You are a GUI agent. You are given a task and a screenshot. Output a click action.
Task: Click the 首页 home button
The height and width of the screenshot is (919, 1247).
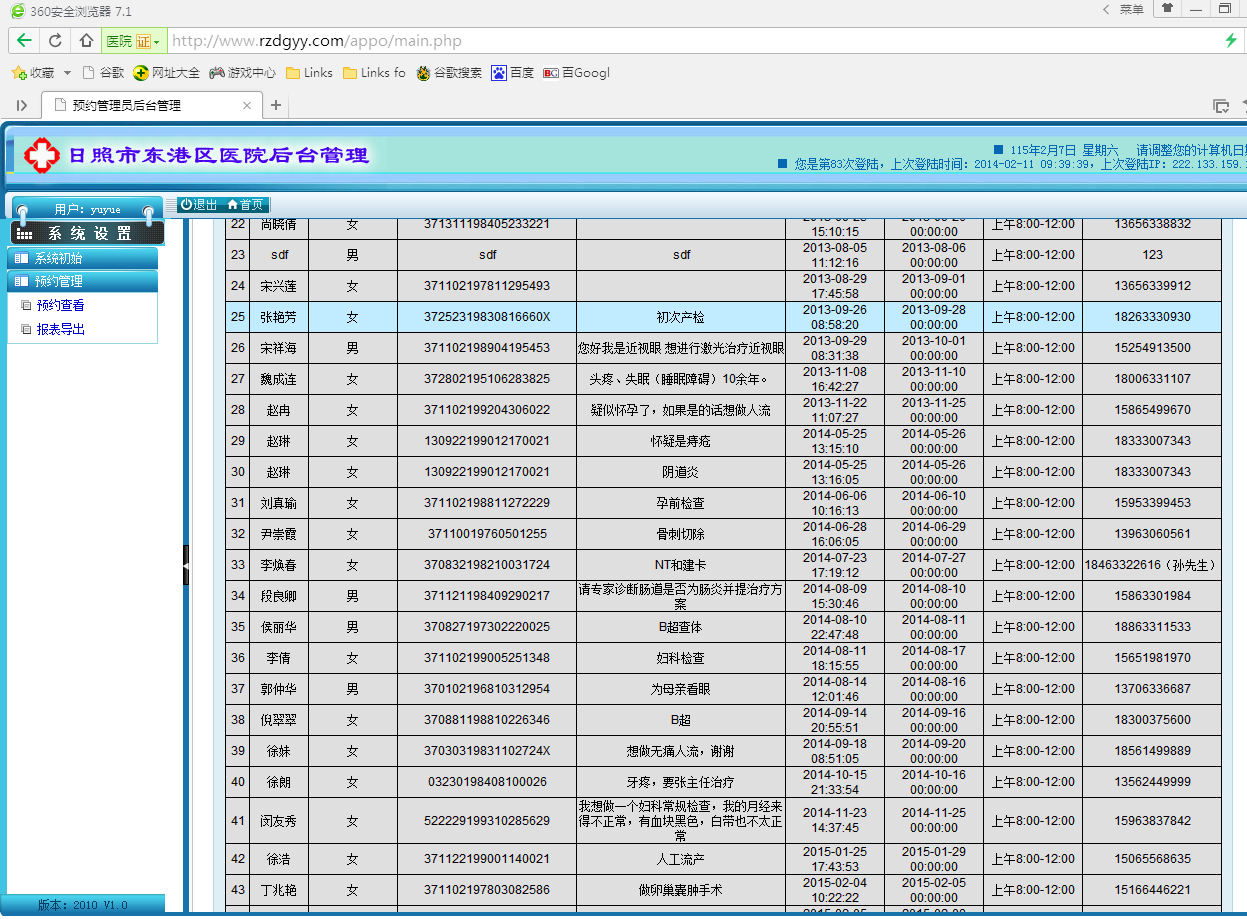click(246, 204)
